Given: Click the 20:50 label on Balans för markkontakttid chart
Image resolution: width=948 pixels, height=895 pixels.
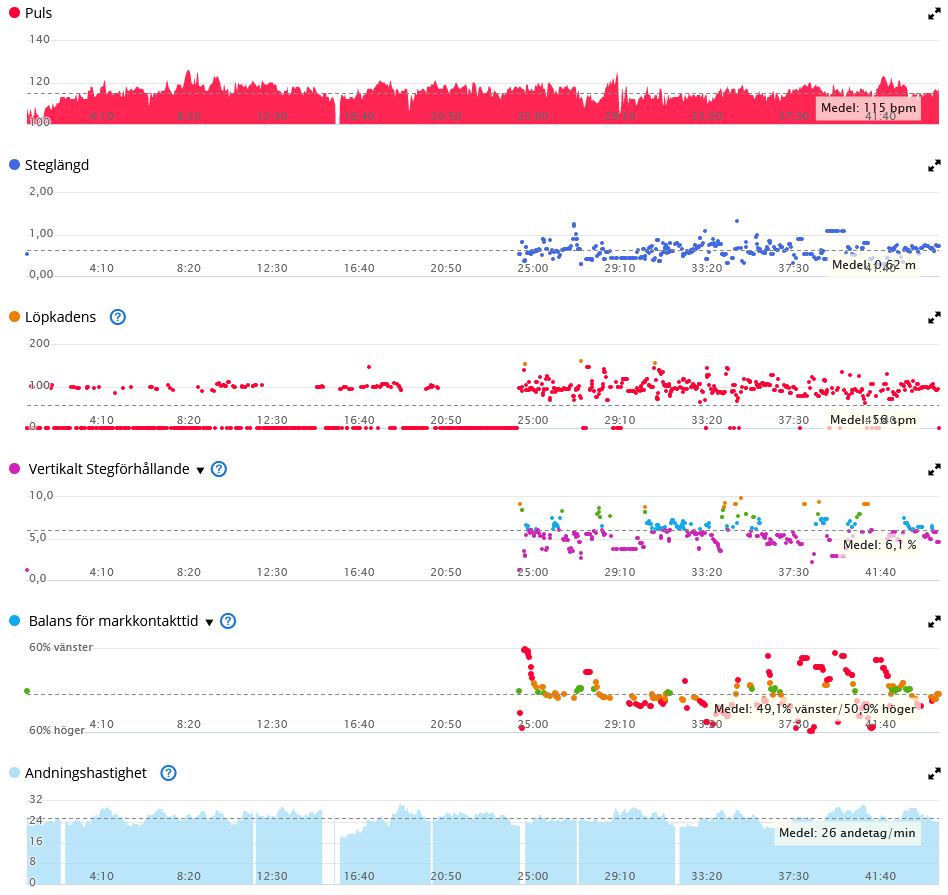Looking at the screenshot, I should pyautogui.click(x=446, y=724).
